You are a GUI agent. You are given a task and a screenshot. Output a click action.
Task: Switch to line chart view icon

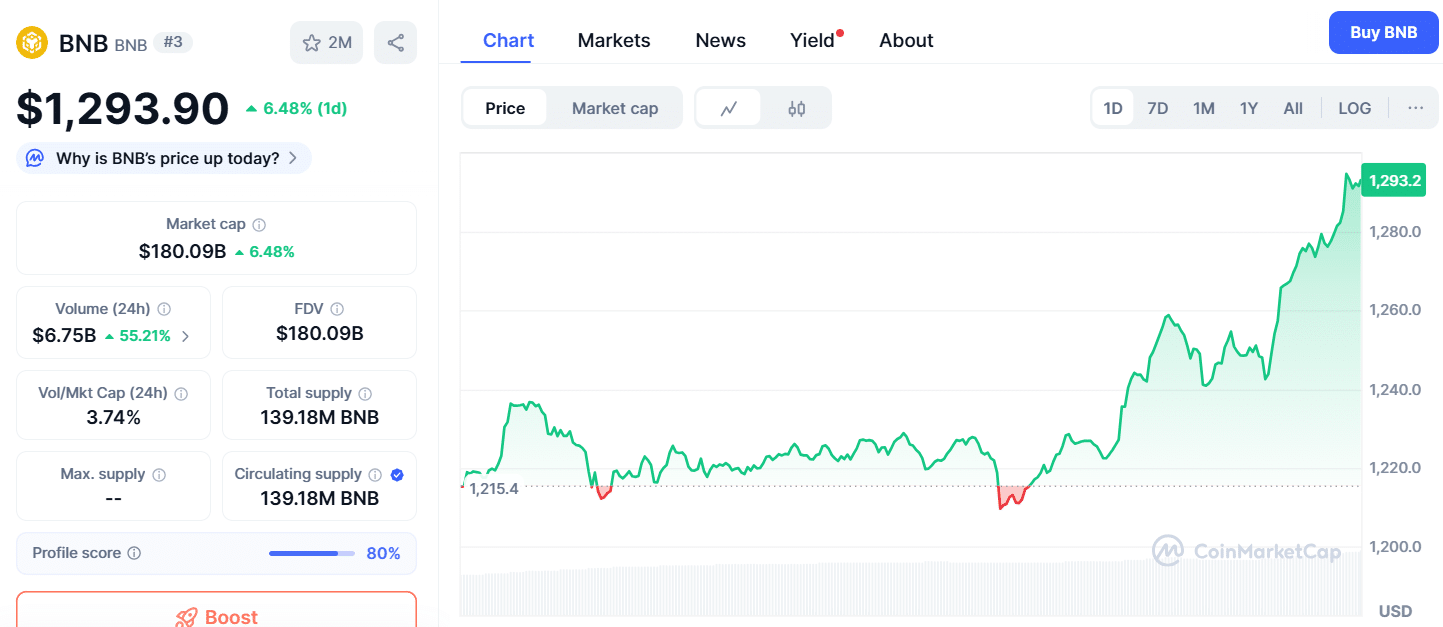click(729, 108)
